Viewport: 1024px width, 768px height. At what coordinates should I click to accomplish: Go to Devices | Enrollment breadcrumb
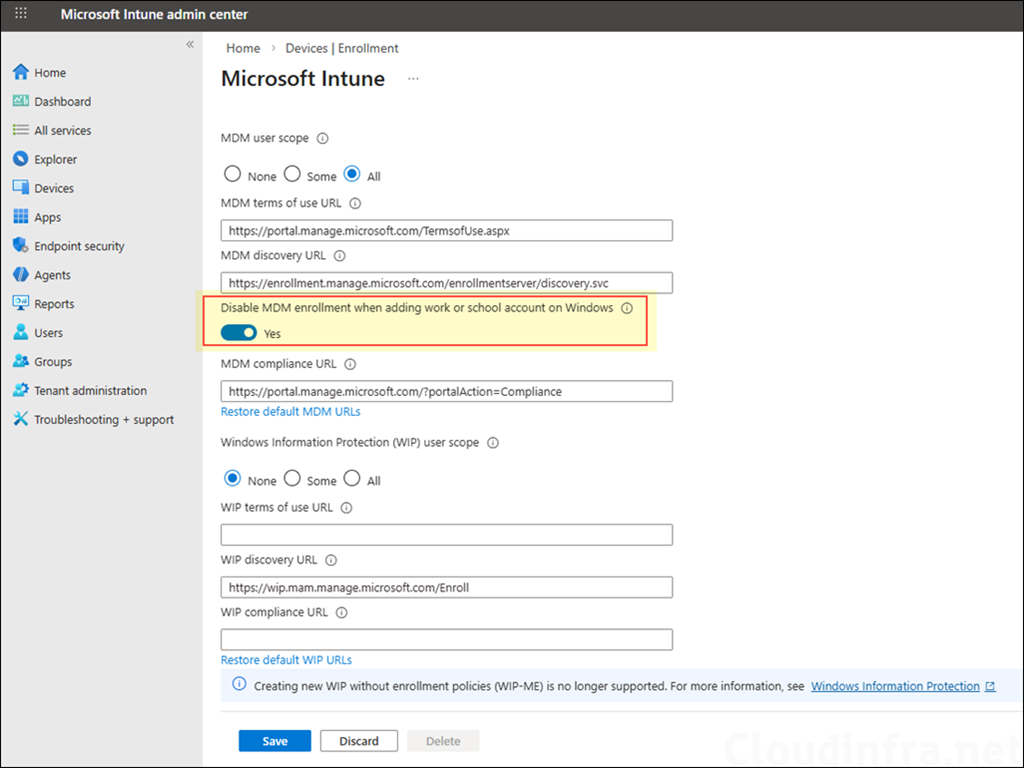click(342, 48)
